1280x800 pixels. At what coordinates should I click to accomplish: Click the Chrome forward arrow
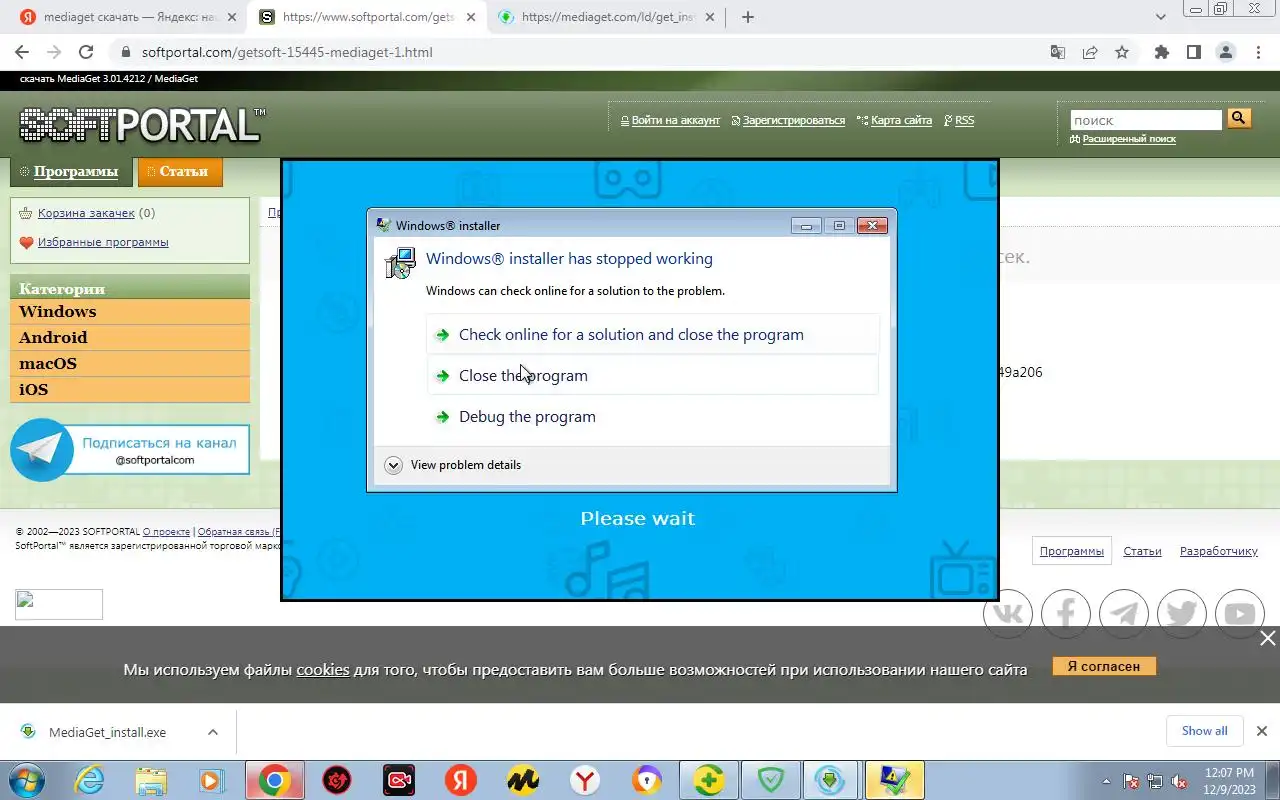54,52
